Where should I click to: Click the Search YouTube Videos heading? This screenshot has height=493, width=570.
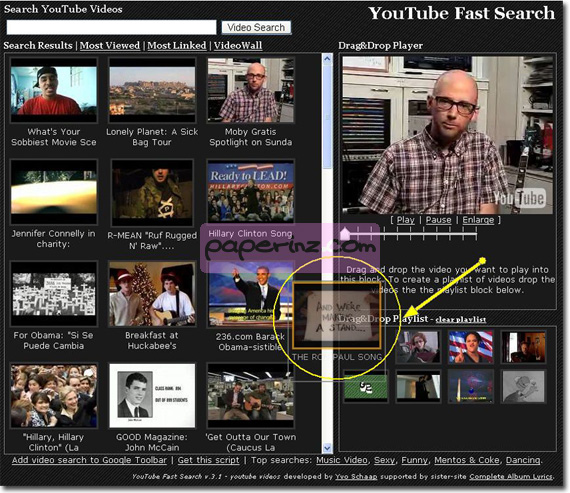coord(63,9)
